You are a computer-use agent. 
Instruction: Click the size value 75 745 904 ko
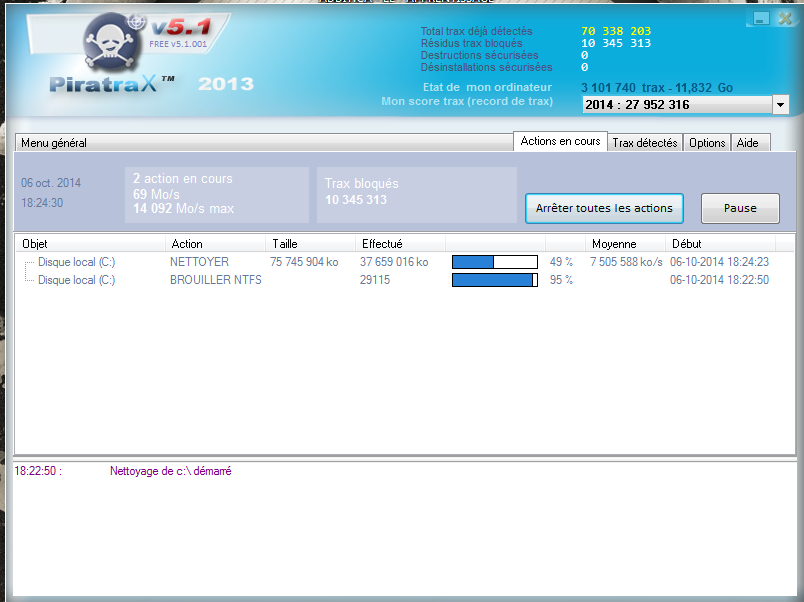[x=304, y=262]
